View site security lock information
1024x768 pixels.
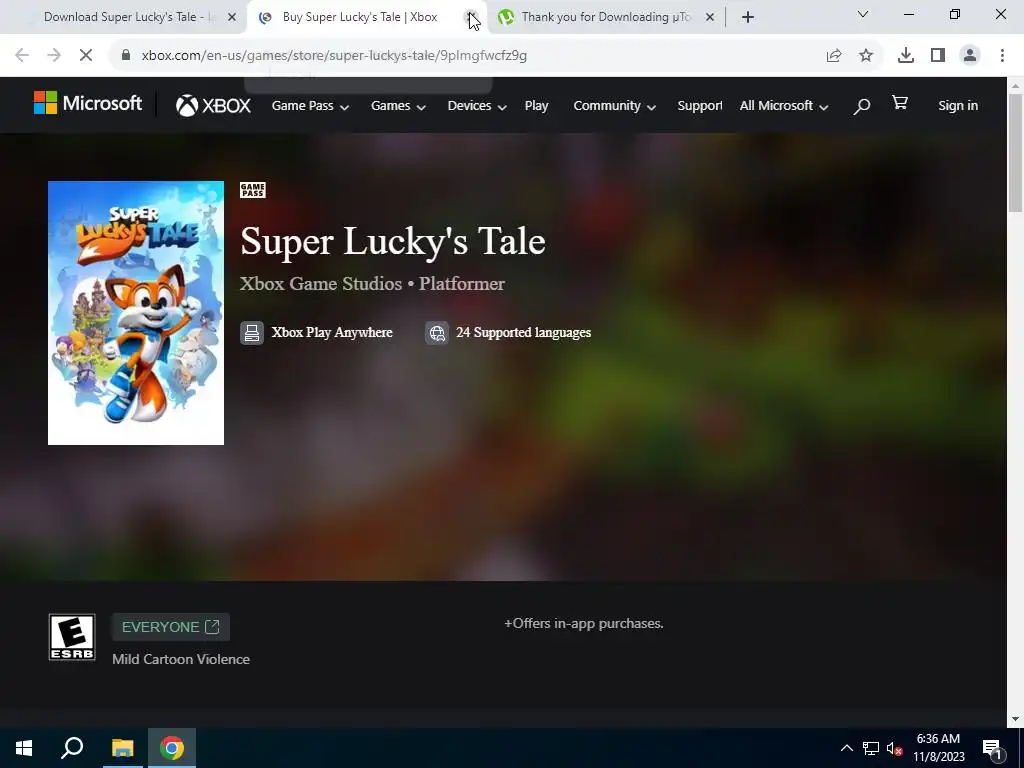126,56
